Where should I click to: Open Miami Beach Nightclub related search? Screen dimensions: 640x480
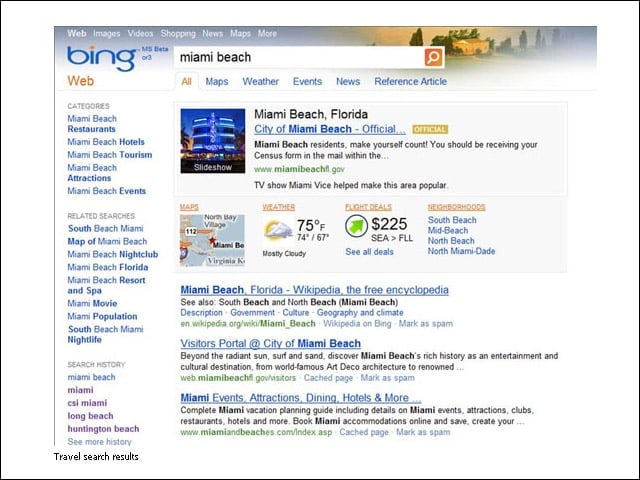[x=113, y=254]
